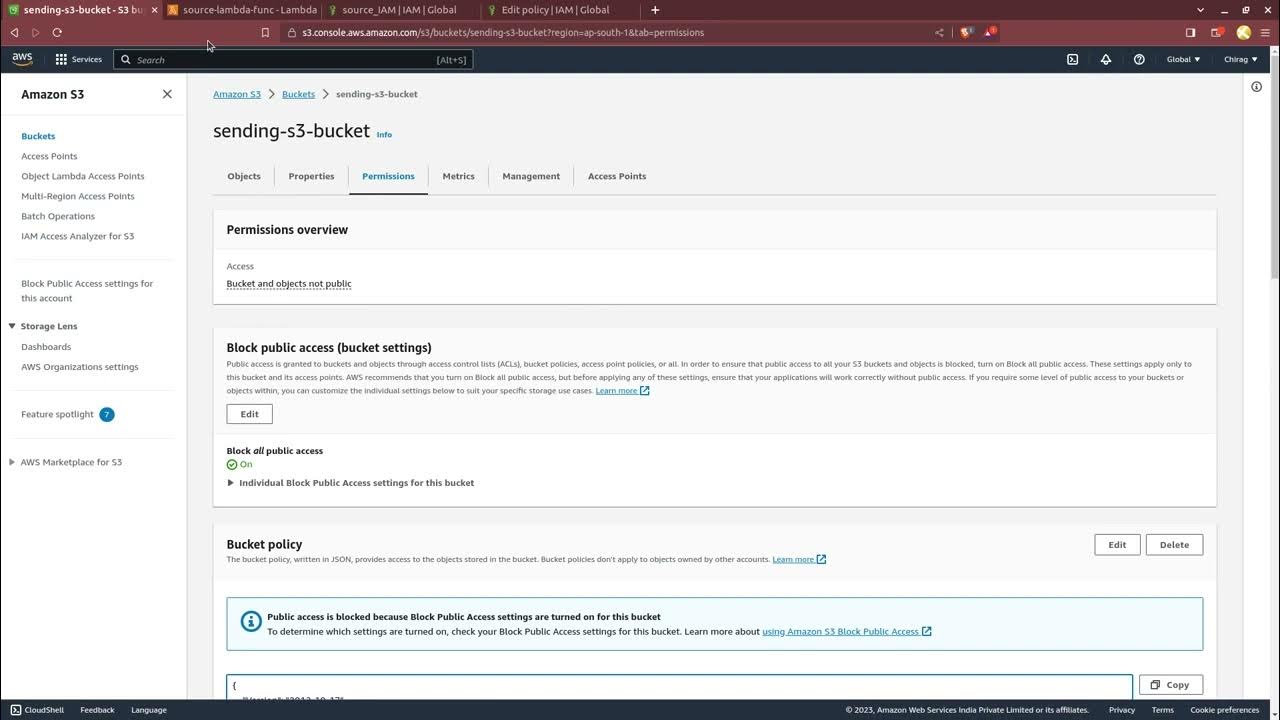Delete the bucket policy

1174,545
